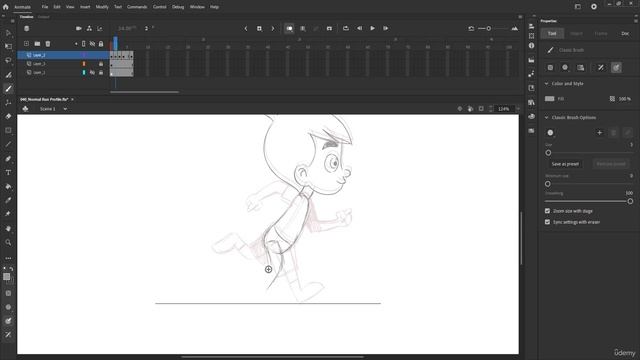Toggle lock-all-layers icon in layer header
The image size is (640, 360).
[101, 44]
